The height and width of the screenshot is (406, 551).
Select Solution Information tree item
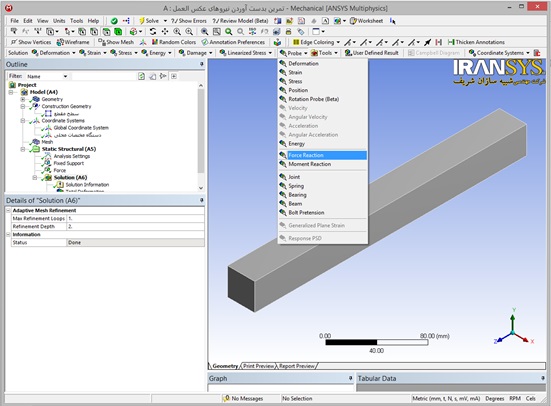click(87, 185)
